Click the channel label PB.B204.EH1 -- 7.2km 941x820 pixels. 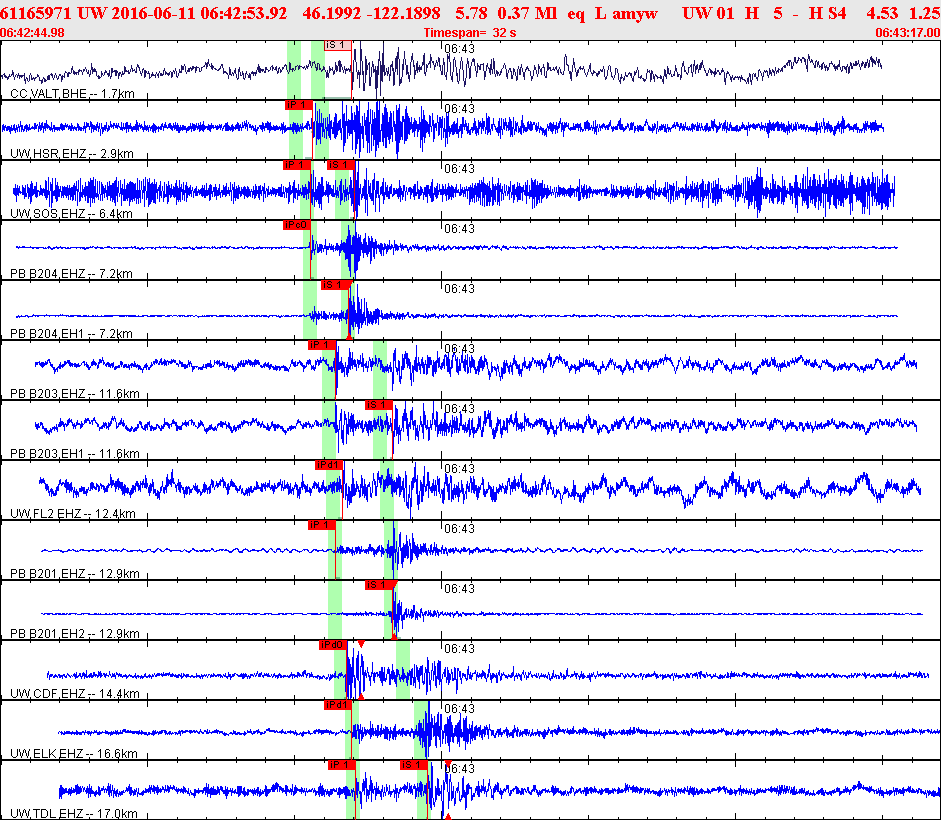tap(71, 334)
